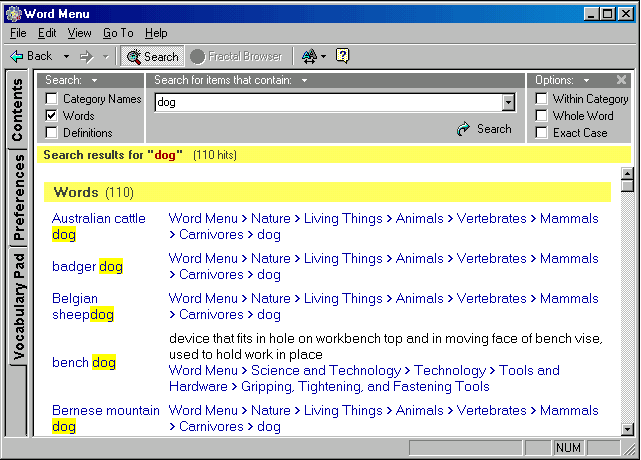Enable the Definitions checkbox
Viewport: 641px width, 460px height.
(52, 133)
